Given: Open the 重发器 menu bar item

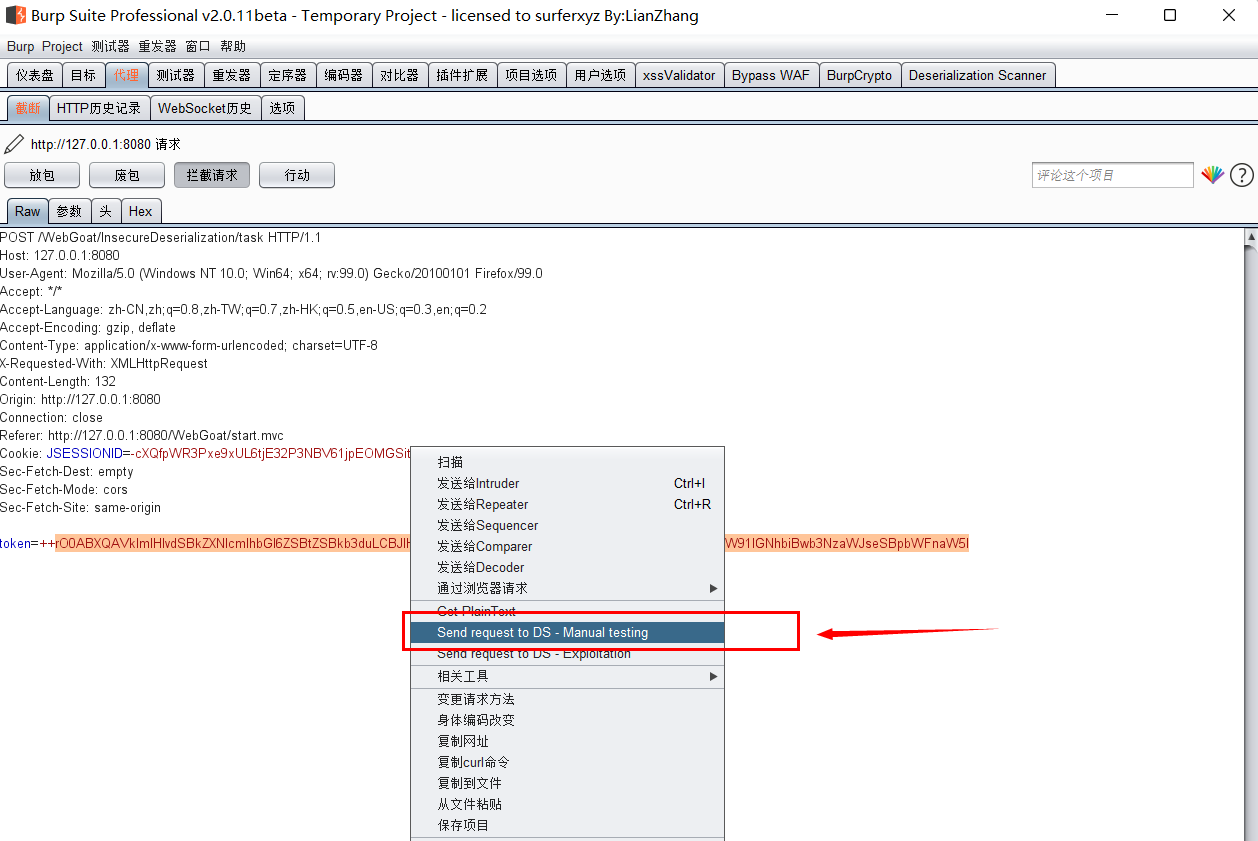Looking at the screenshot, I should coord(157,46).
